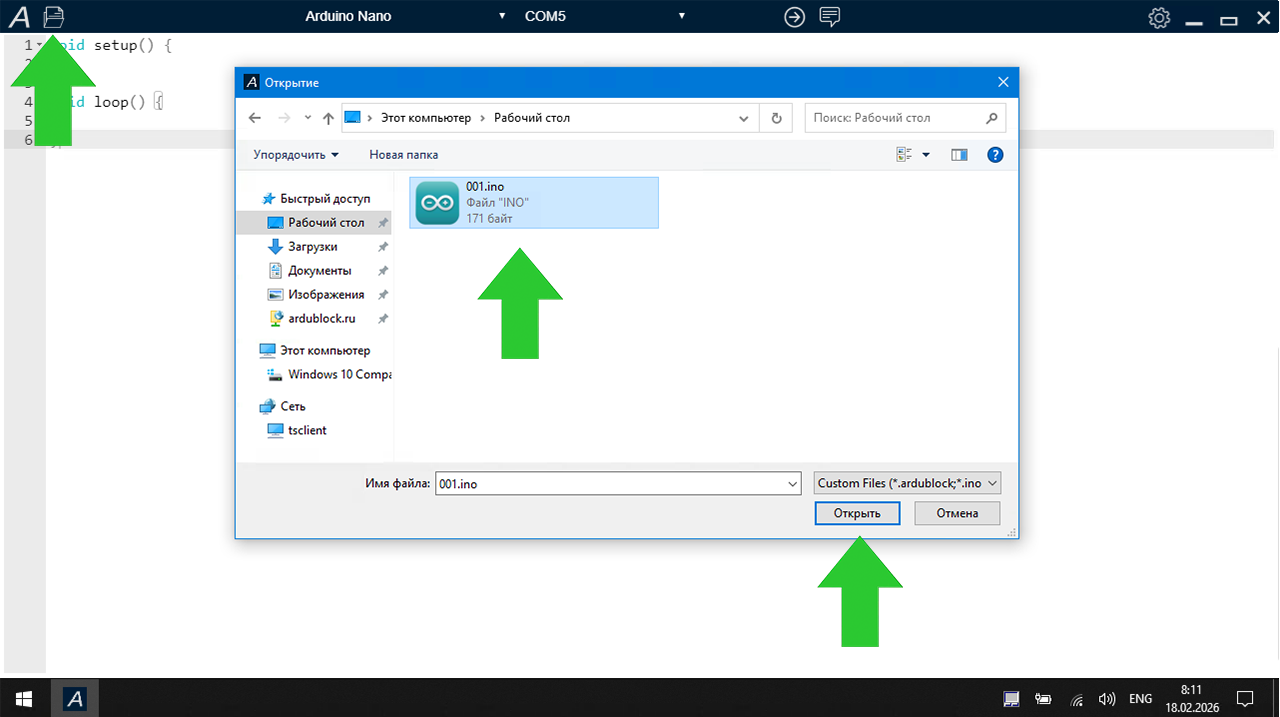
Task: Select the 001.ino file
Action: (x=534, y=202)
